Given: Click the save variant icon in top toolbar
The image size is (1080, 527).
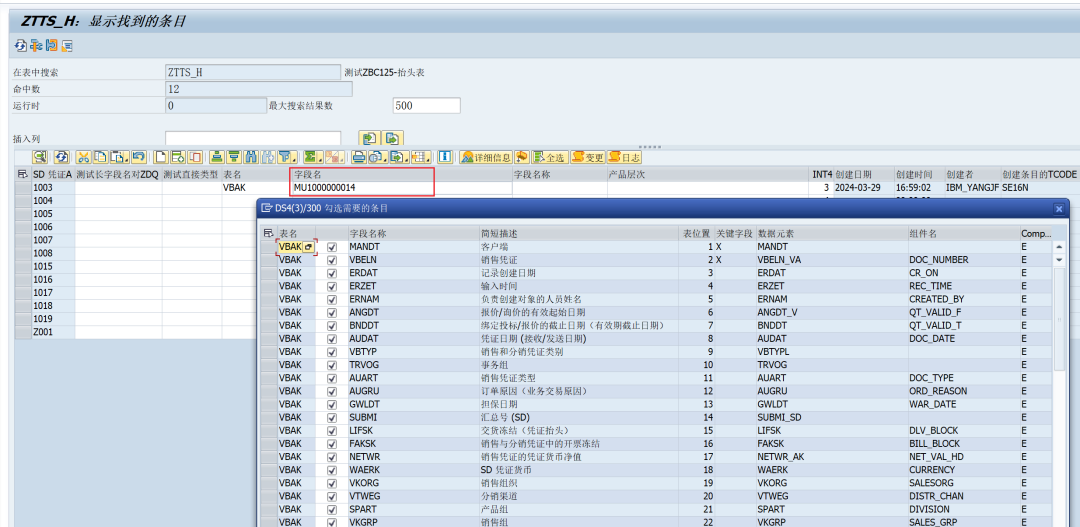Looking at the screenshot, I should point(52,46).
